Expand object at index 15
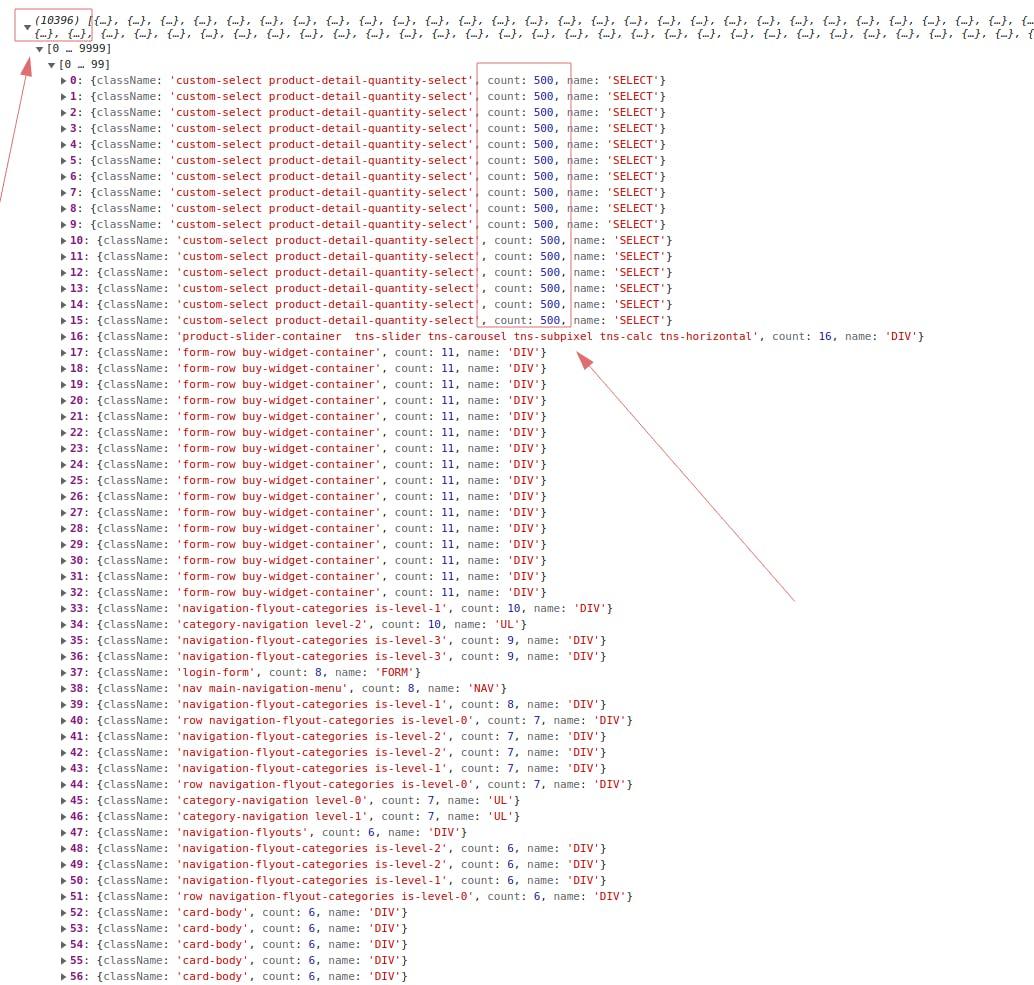The width and height of the screenshot is (1034, 985). coord(63,320)
